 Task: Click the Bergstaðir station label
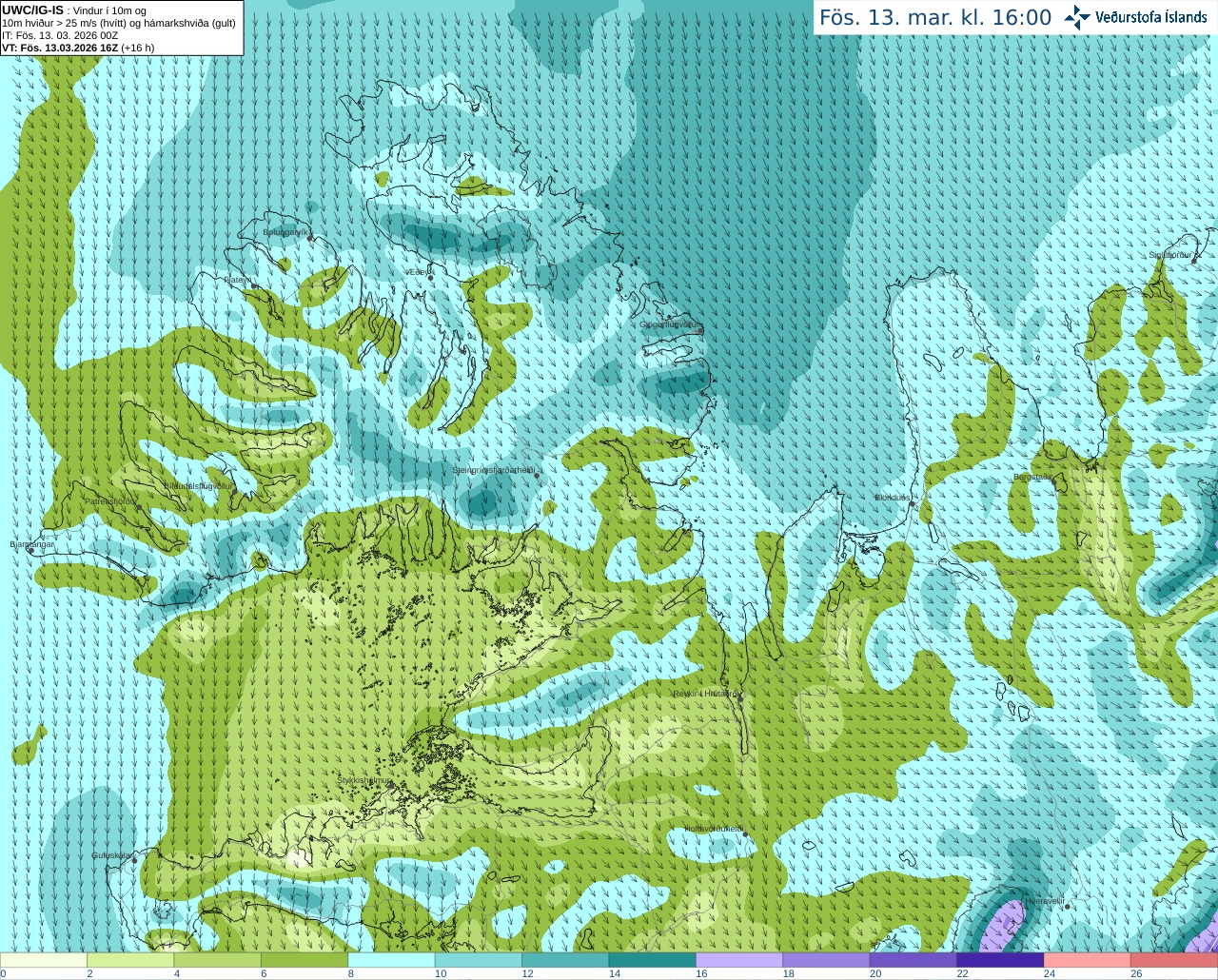point(1032,477)
